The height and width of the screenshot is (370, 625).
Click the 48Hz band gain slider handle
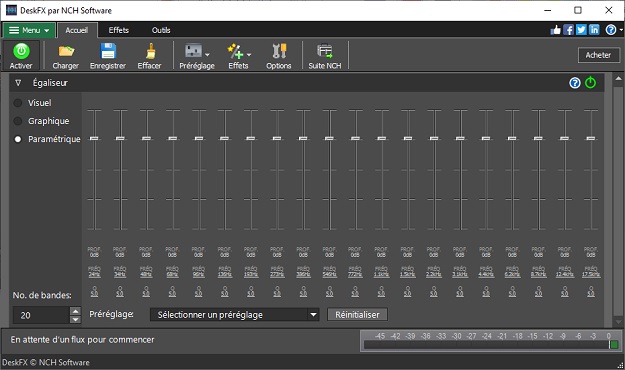147,138
